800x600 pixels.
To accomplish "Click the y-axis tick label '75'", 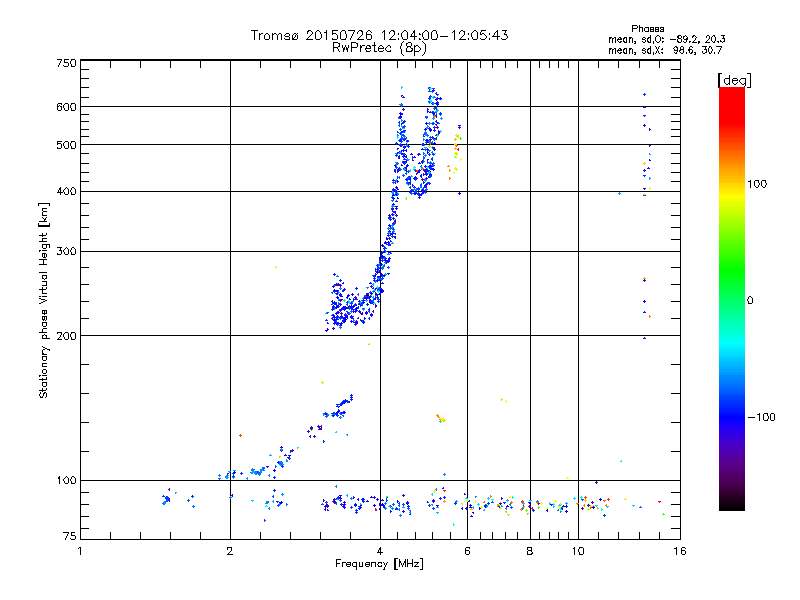I will pos(70,536).
